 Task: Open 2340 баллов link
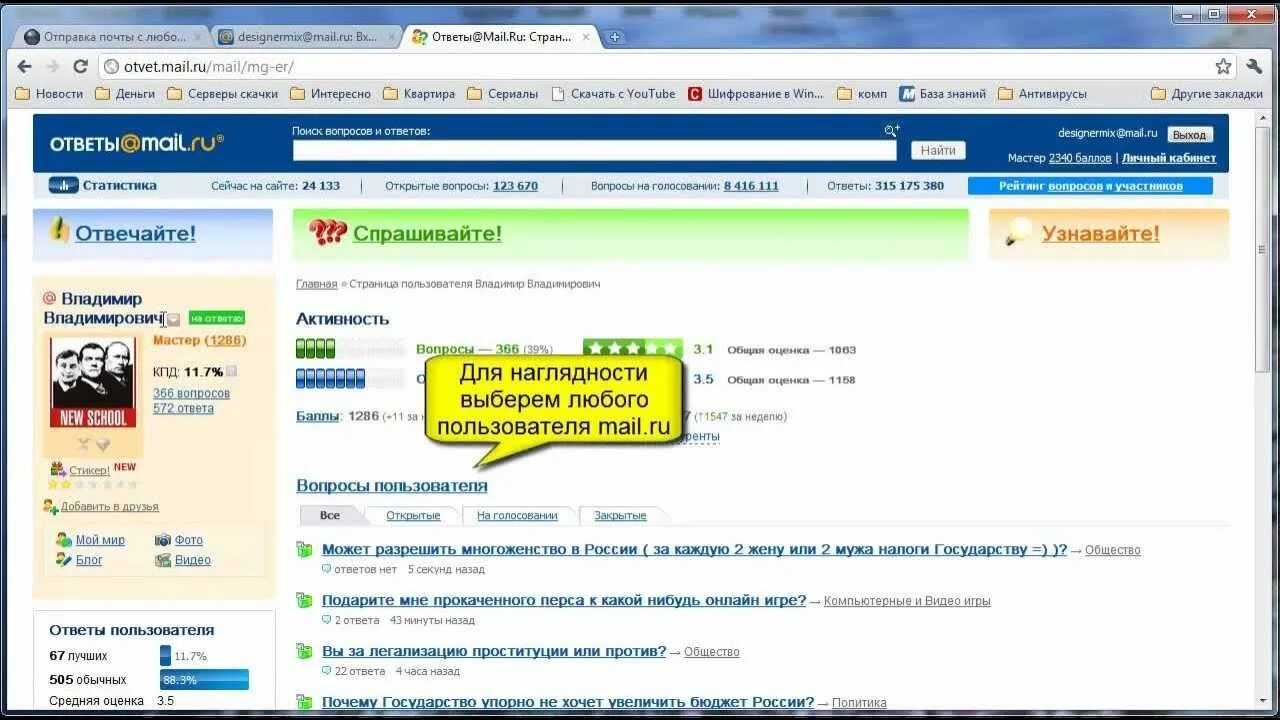pos(1080,158)
